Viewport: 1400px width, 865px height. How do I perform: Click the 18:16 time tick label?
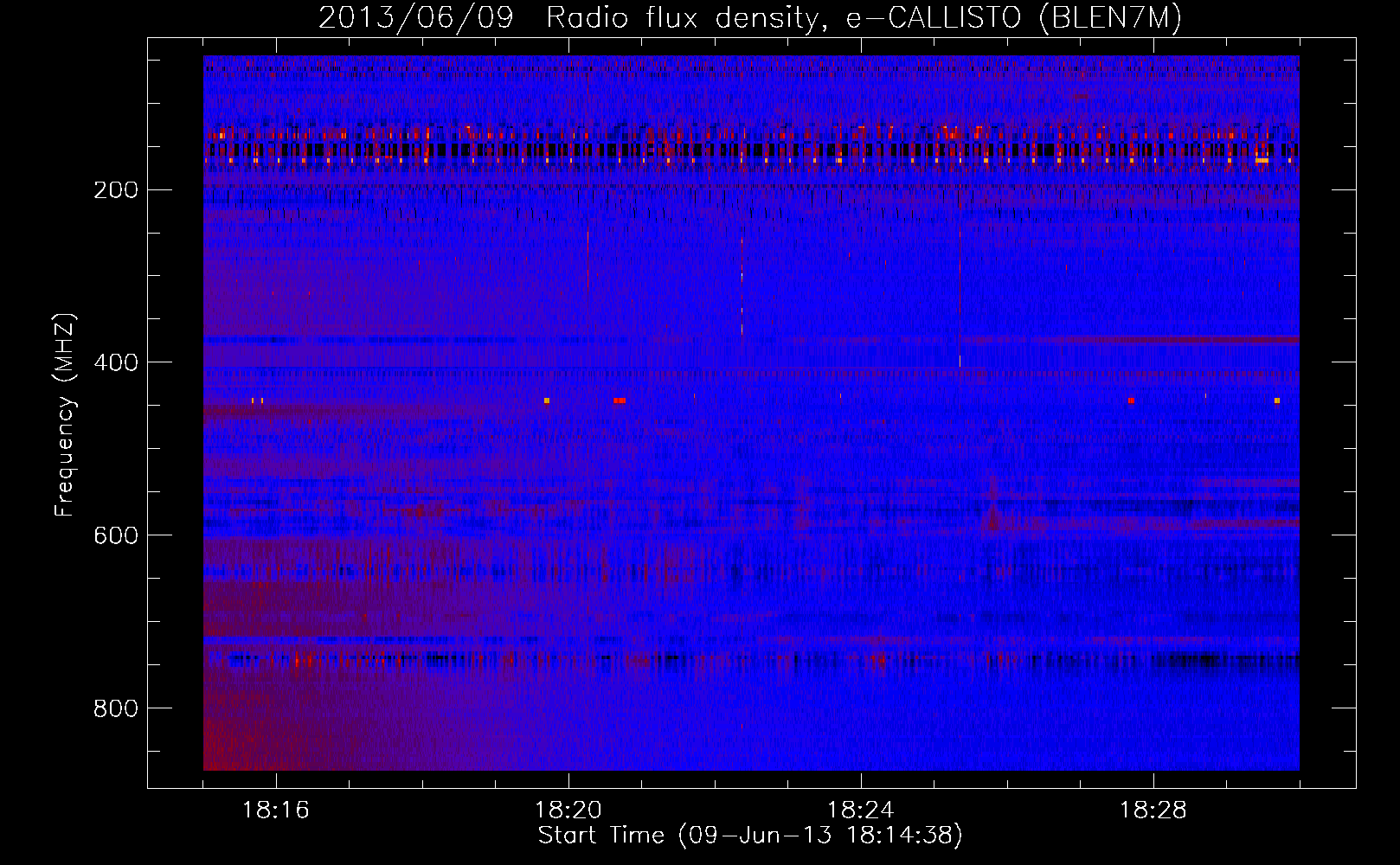point(276,811)
